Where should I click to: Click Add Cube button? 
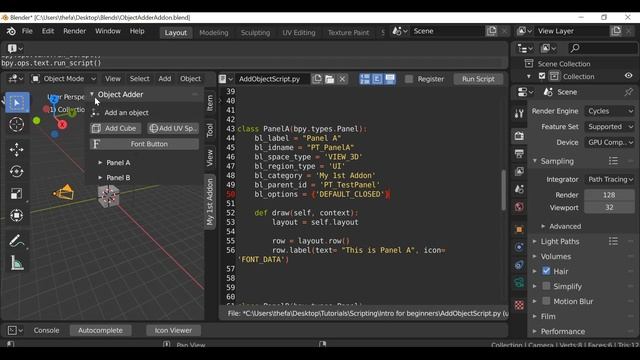coord(116,128)
